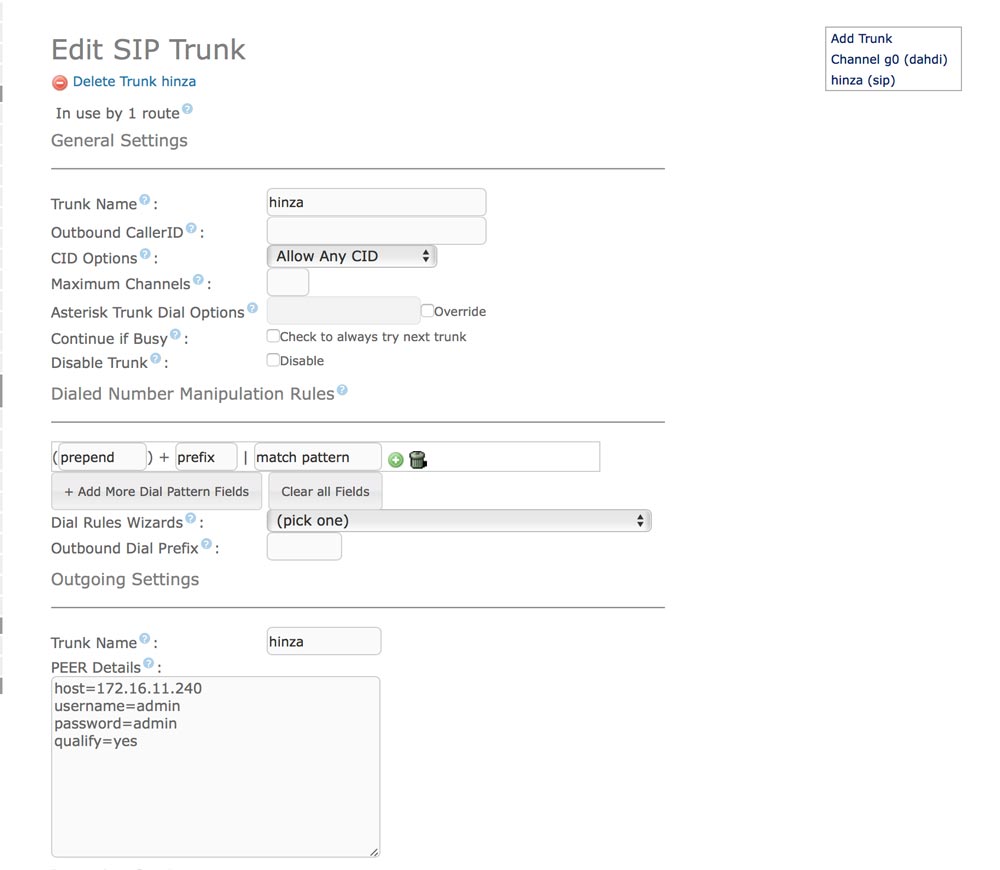Screen dimensions: 1000x870
Task: Click help icon next to PEER Details
Action: (x=149, y=663)
